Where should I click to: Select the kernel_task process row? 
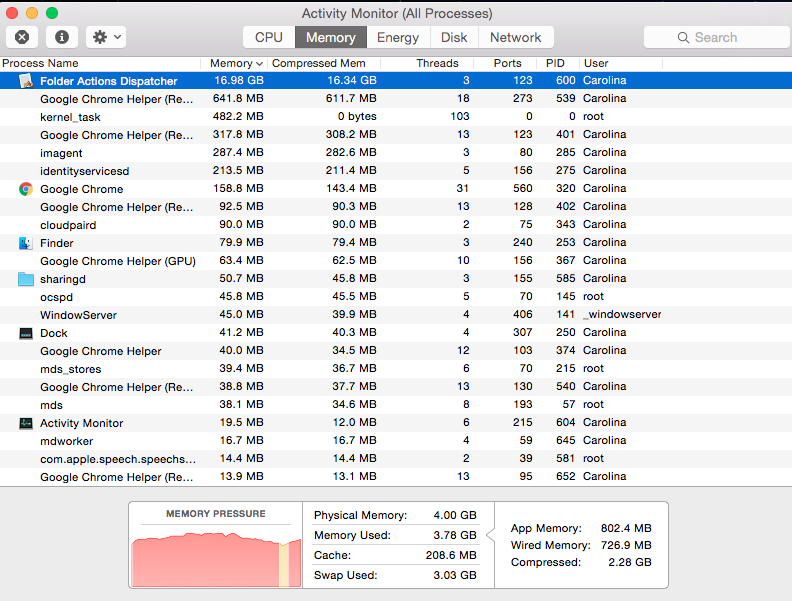[x=396, y=117]
